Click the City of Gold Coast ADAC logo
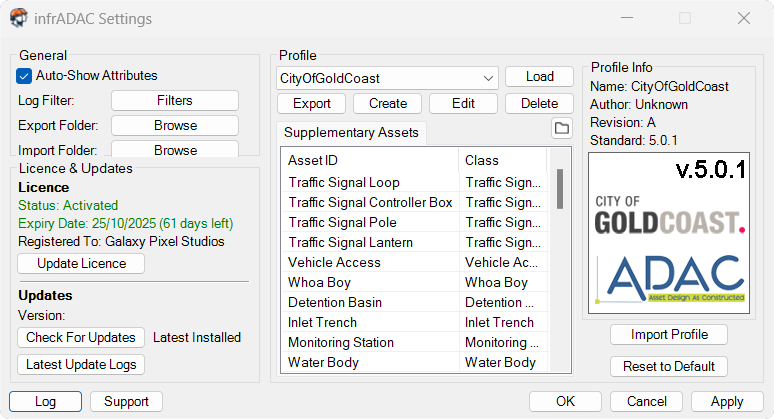This screenshot has width=774, height=419. 668,231
